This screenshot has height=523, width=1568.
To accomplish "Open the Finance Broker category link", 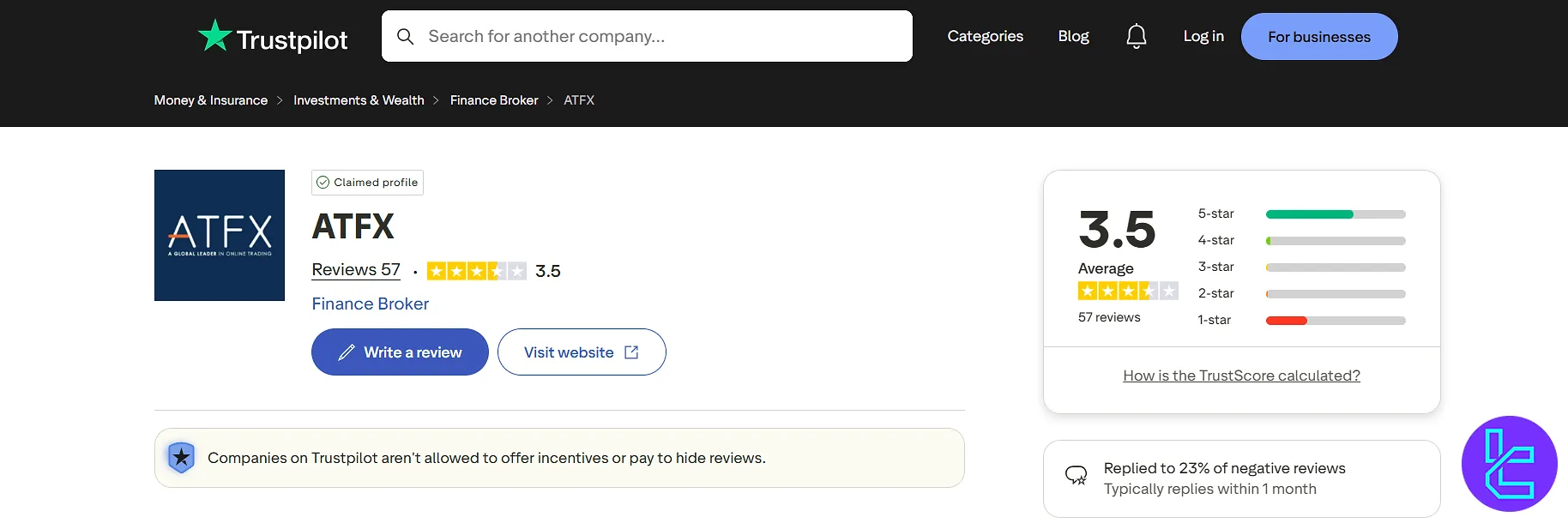I will click(371, 304).
